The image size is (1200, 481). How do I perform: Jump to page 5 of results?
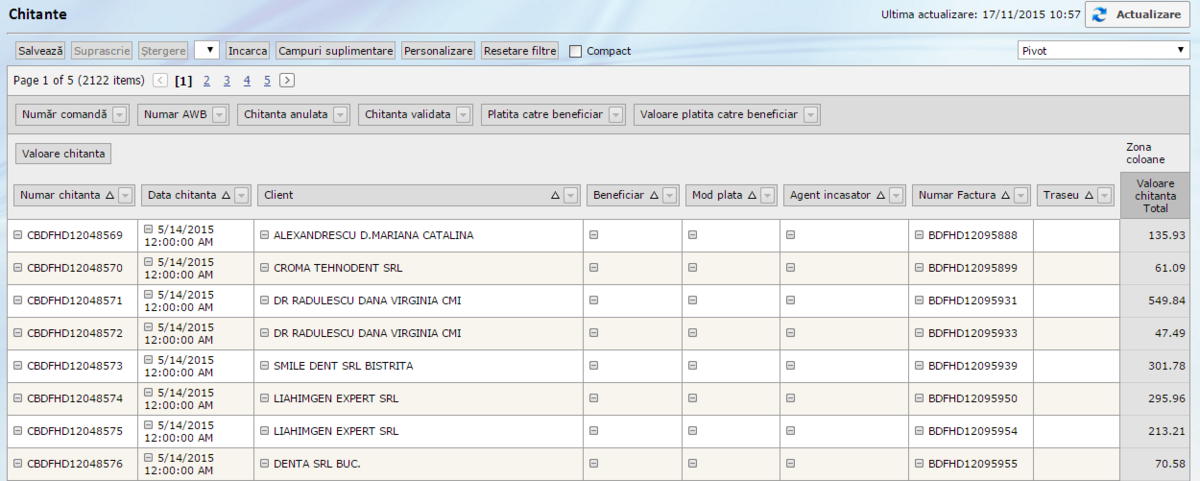(267, 80)
